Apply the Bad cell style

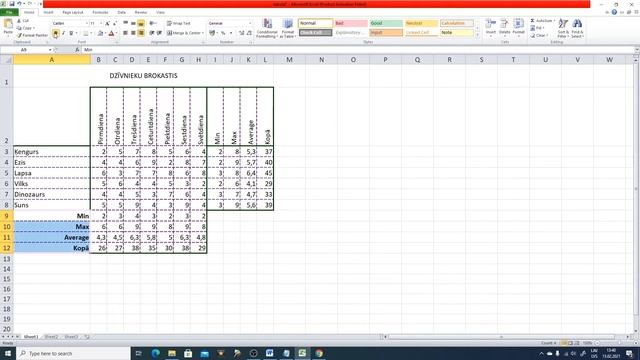(x=351, y=23)
